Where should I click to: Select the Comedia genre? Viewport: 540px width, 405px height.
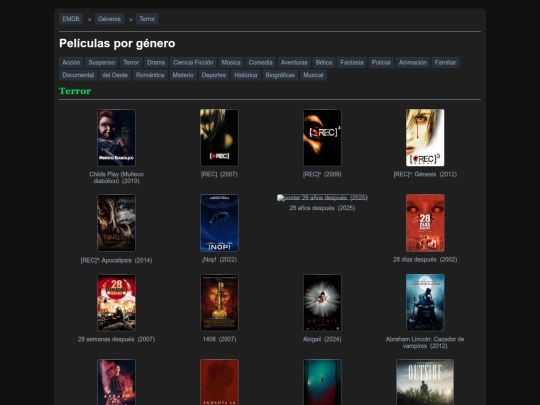click(x=260, y=62)
